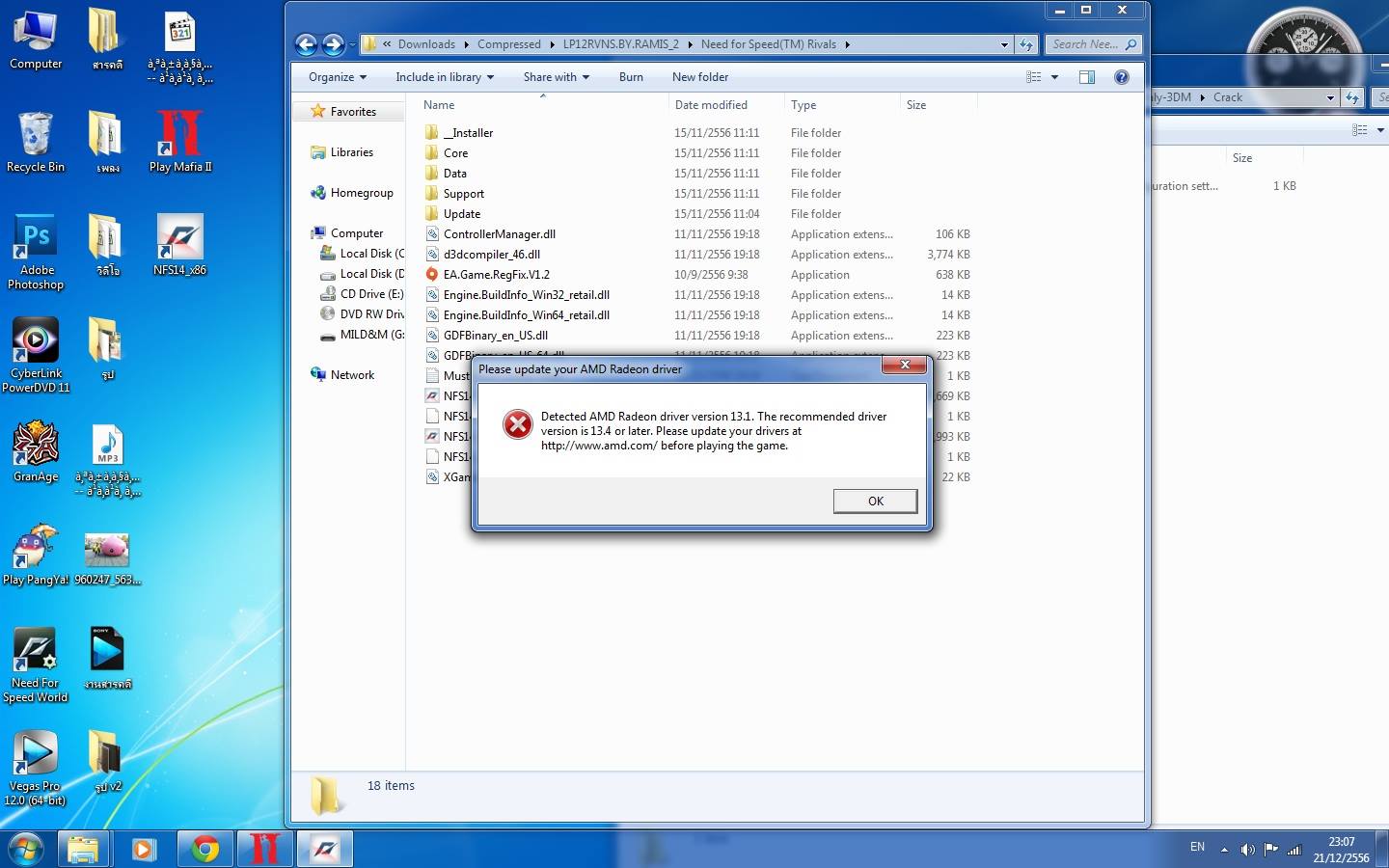This screenshot has width=1389, height=868.
Task: Select Downloads in the address path
Action: 426,44
